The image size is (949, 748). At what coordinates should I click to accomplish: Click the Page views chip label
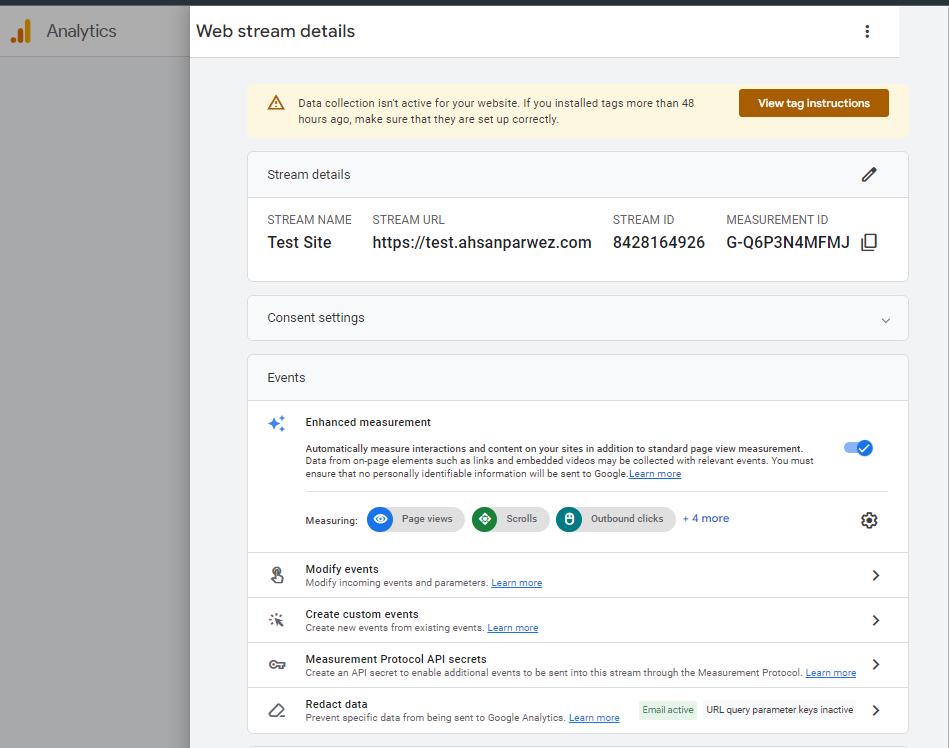pos(427,519)
